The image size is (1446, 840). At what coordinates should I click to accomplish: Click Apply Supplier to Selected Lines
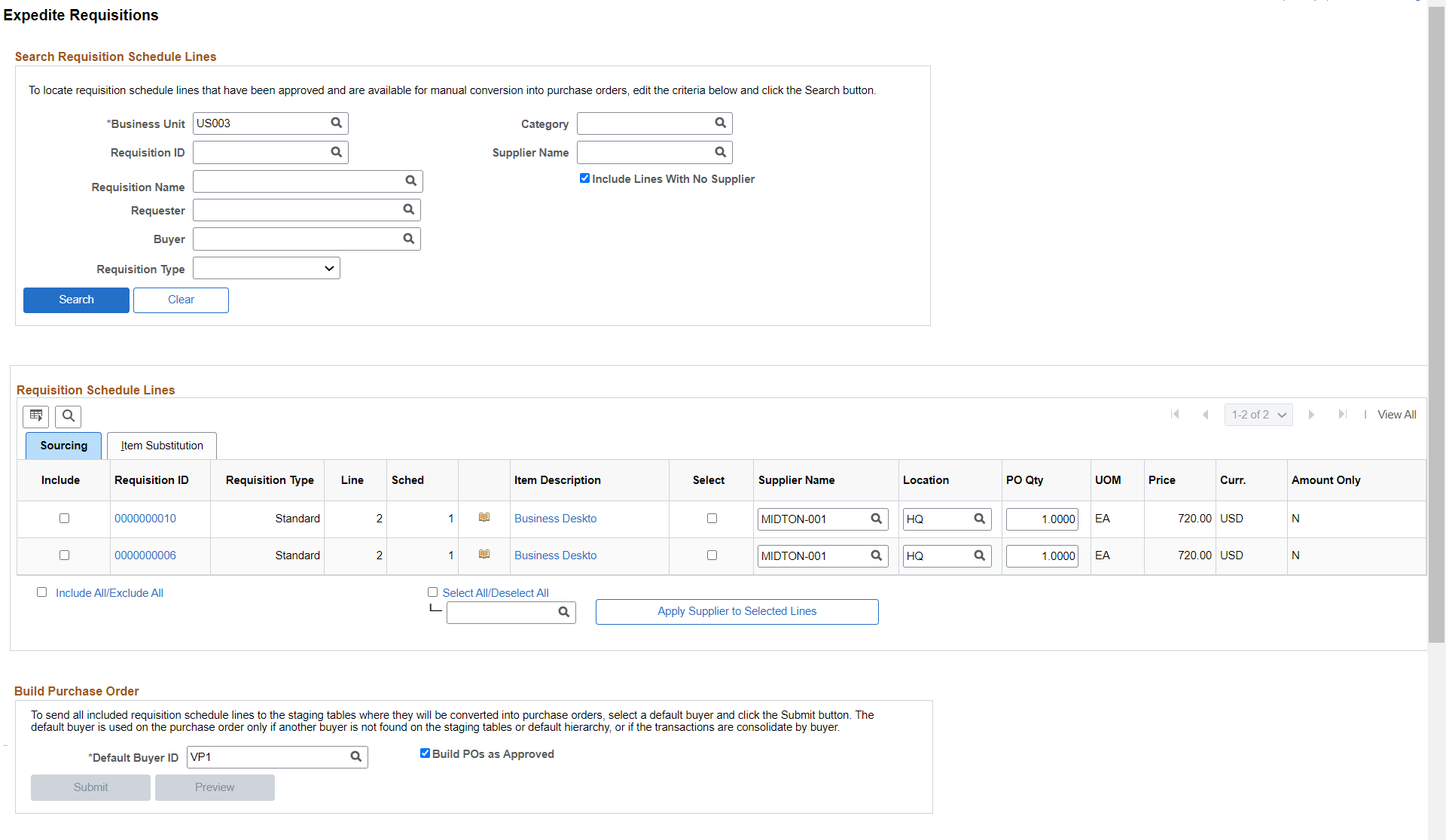[x=737, y=611]
